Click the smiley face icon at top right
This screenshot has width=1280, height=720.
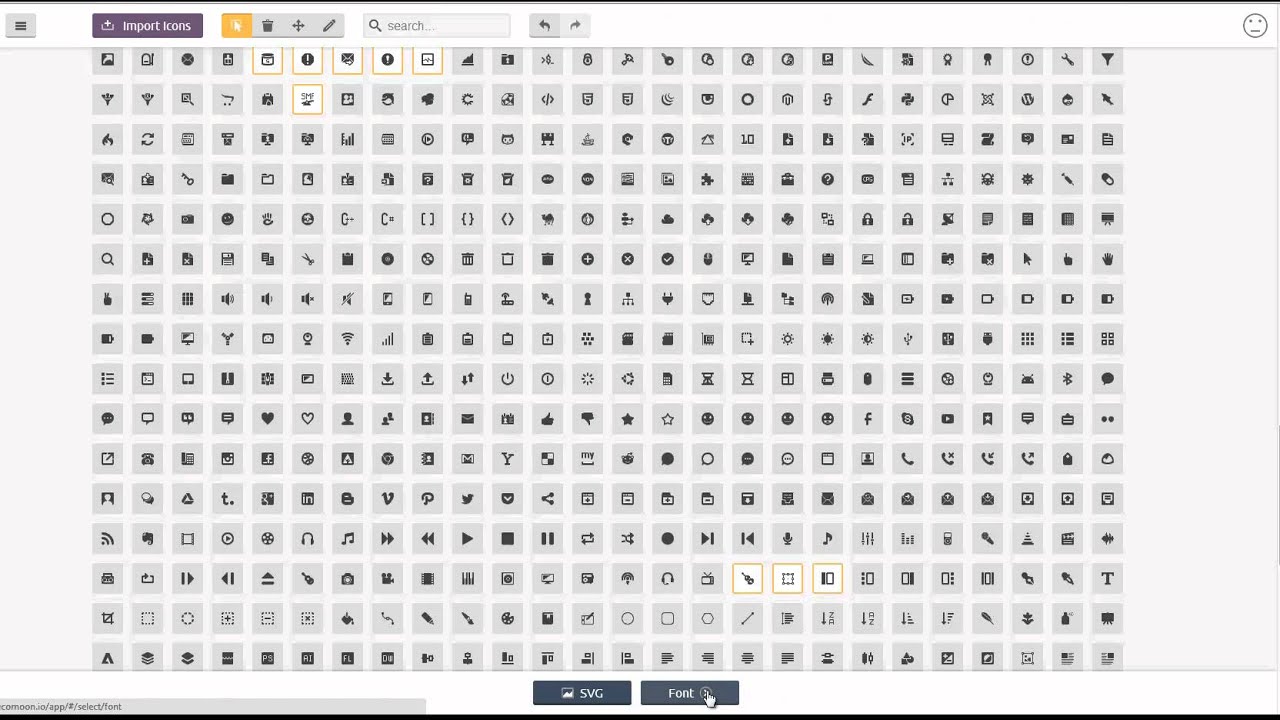click(1255, 26)
